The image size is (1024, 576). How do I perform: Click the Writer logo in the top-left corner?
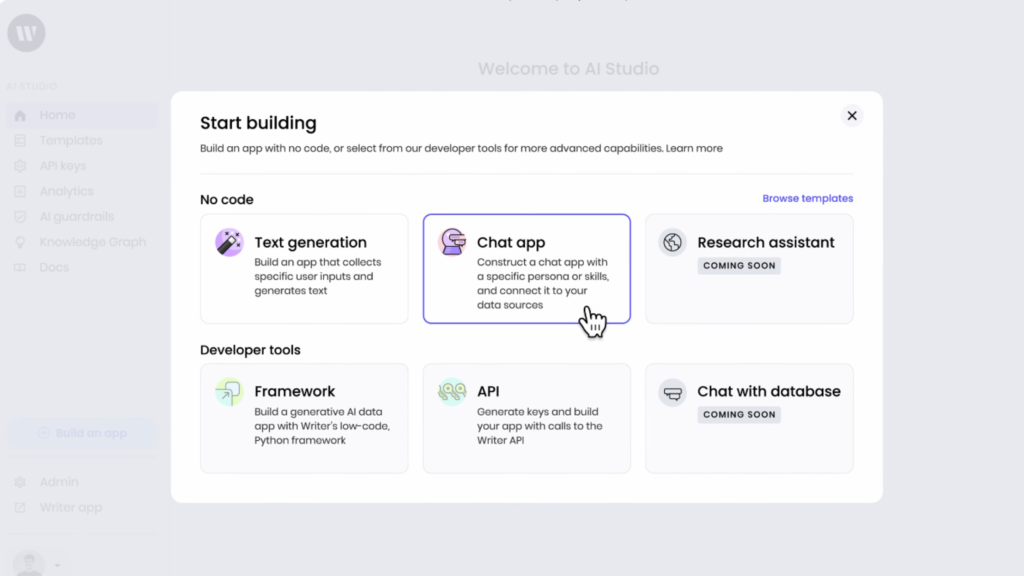click(x=25, y=32)
